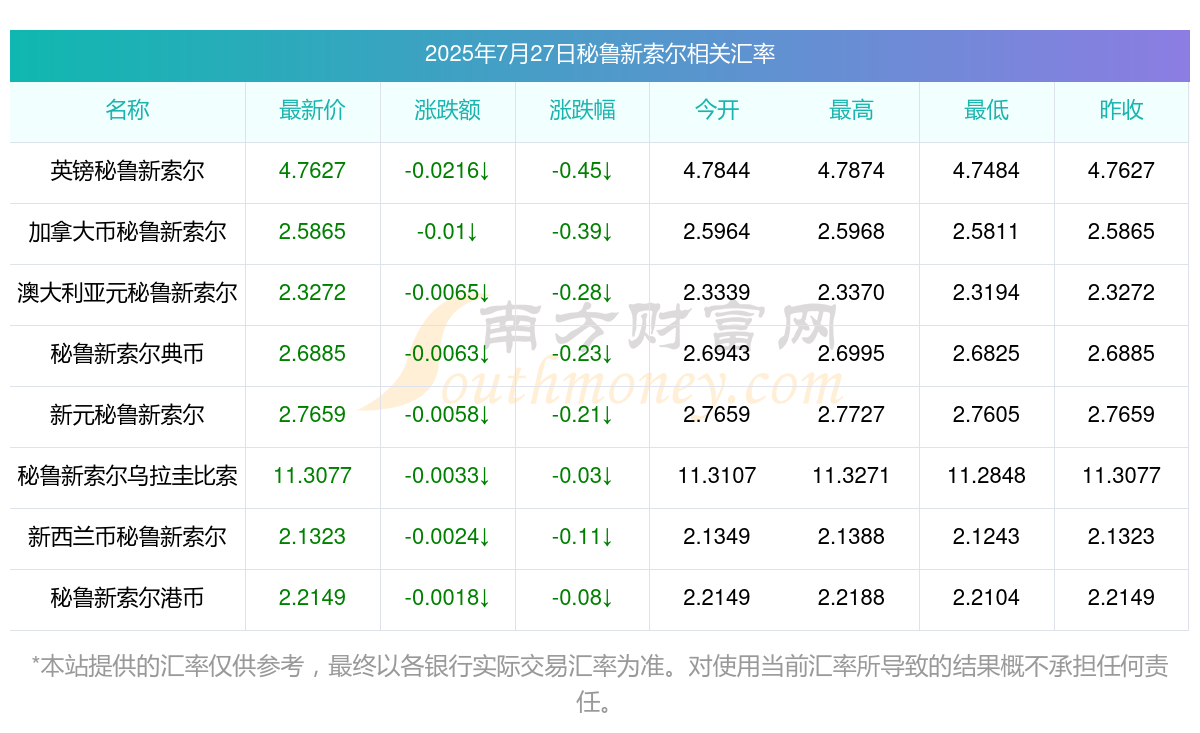Click the high value 2.5968
1200x733 pixels.
click(851, 232)
